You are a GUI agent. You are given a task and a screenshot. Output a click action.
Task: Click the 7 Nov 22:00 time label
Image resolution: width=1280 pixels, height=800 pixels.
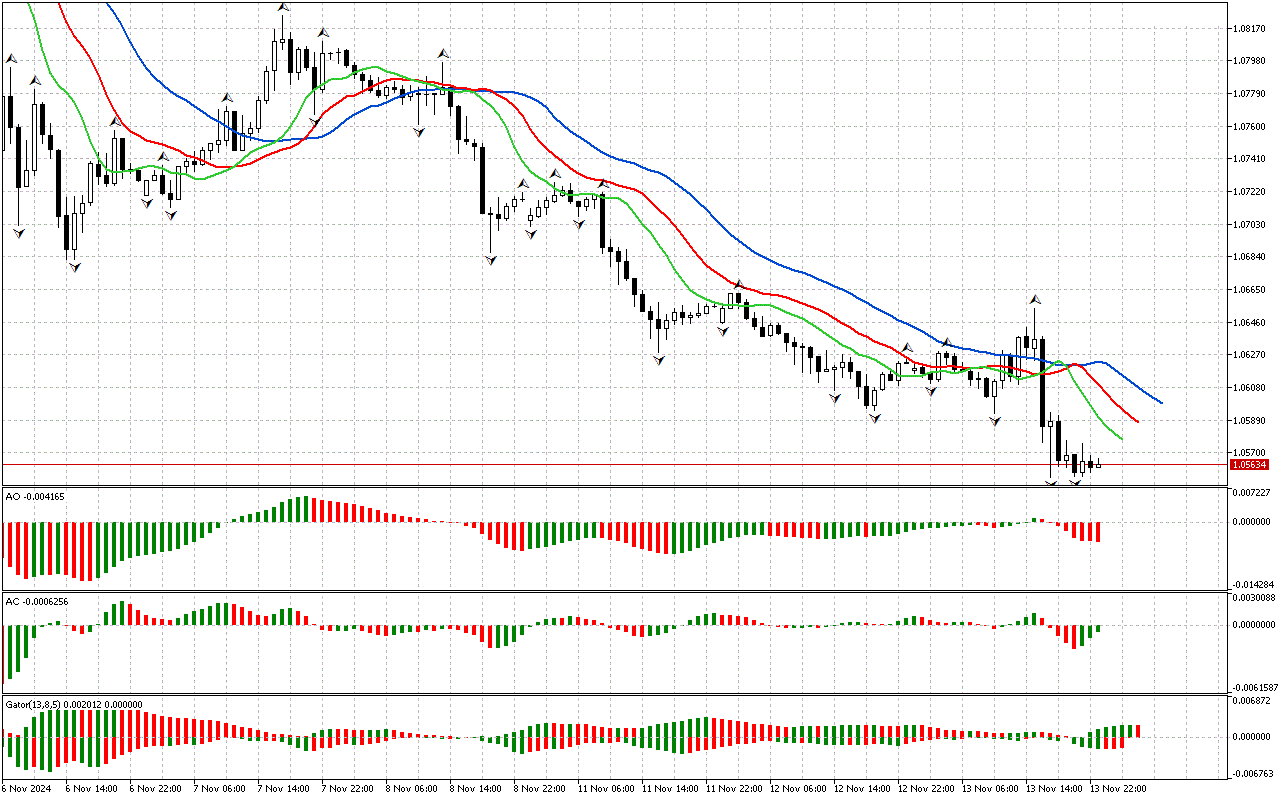[348, 788]
